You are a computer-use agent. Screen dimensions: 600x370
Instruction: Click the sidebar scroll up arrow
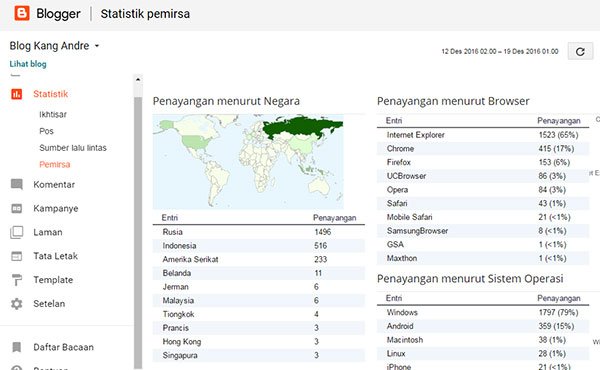pyautogui.click(x=138, y=80)
